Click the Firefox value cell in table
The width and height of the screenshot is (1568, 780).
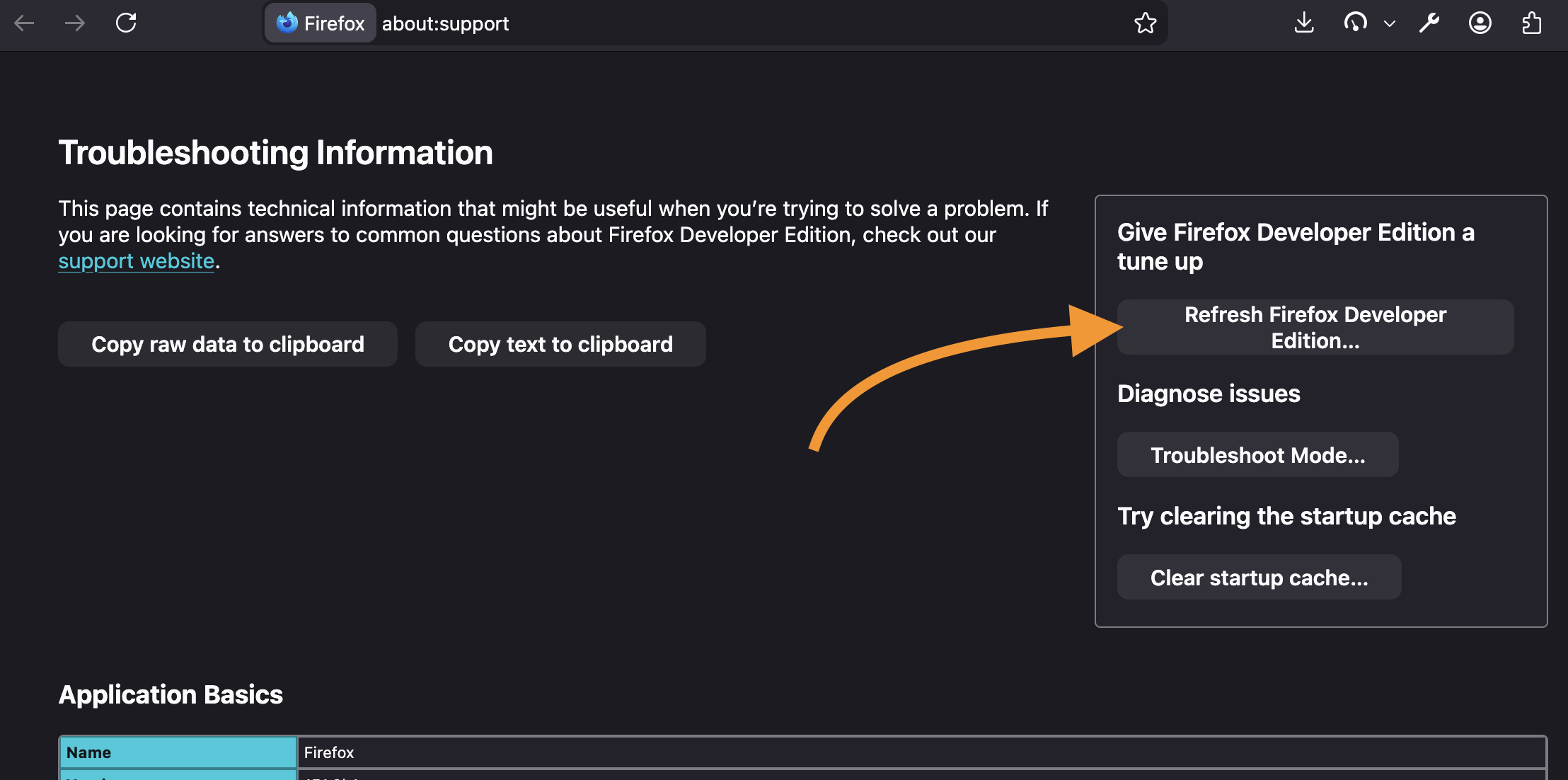click(921, 752)
